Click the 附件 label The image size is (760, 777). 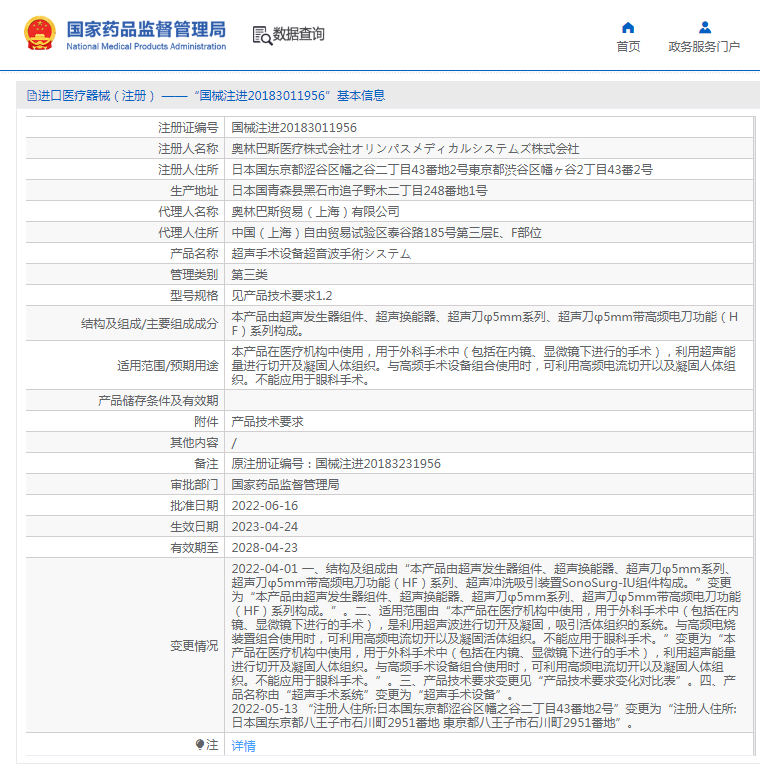206,422
